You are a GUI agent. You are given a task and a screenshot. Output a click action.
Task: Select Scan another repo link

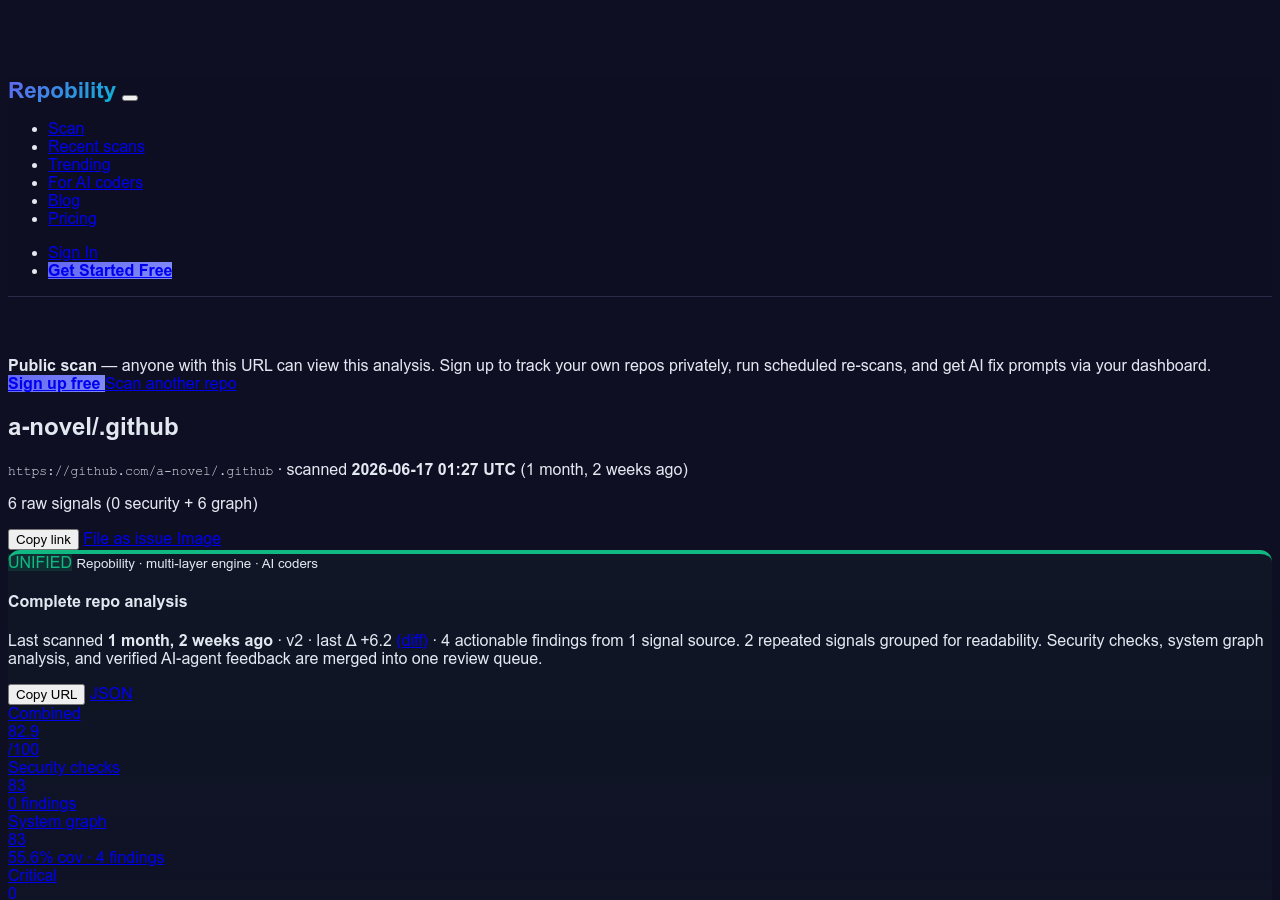tap(171, 383)
